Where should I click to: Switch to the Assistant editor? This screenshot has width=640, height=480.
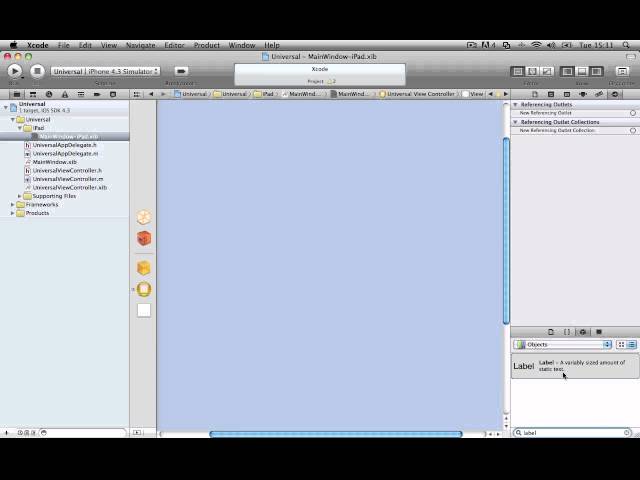point(532,72)
